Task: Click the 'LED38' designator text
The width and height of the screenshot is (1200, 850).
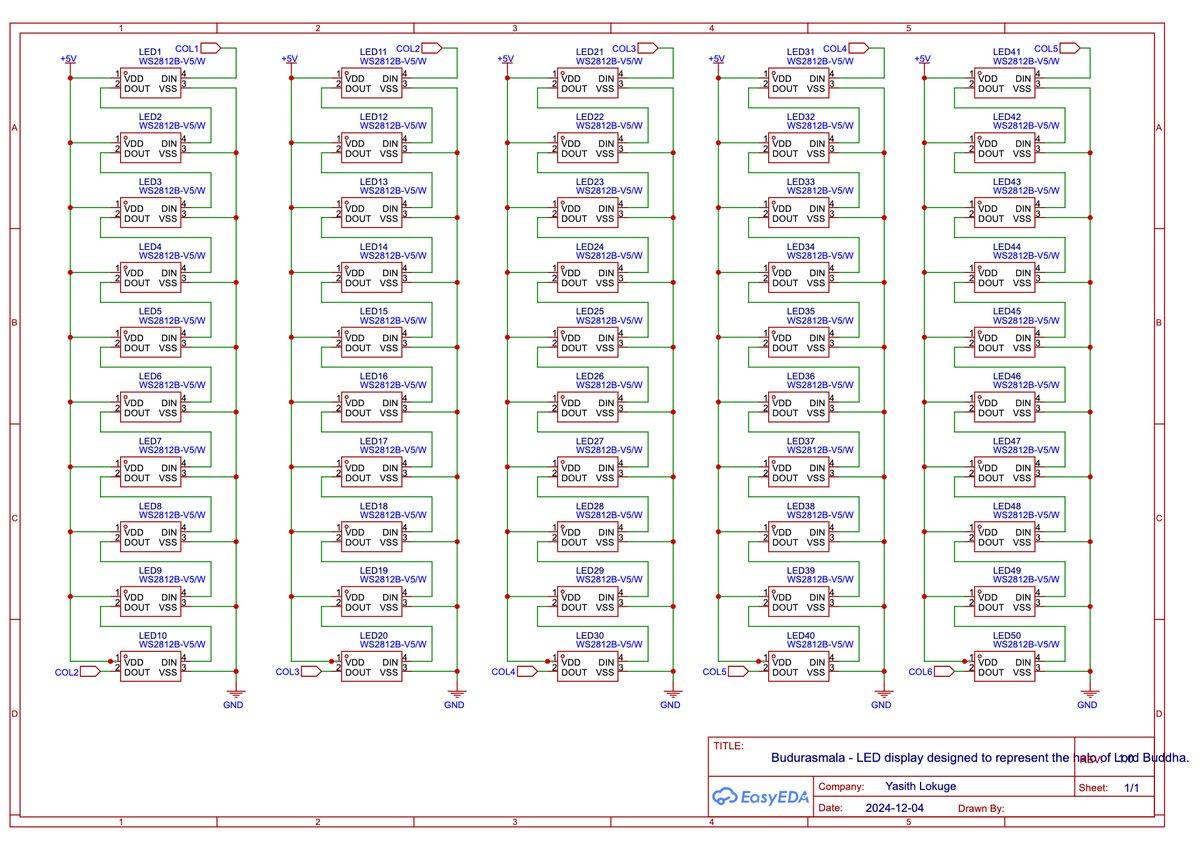Action: click(801, 506)
